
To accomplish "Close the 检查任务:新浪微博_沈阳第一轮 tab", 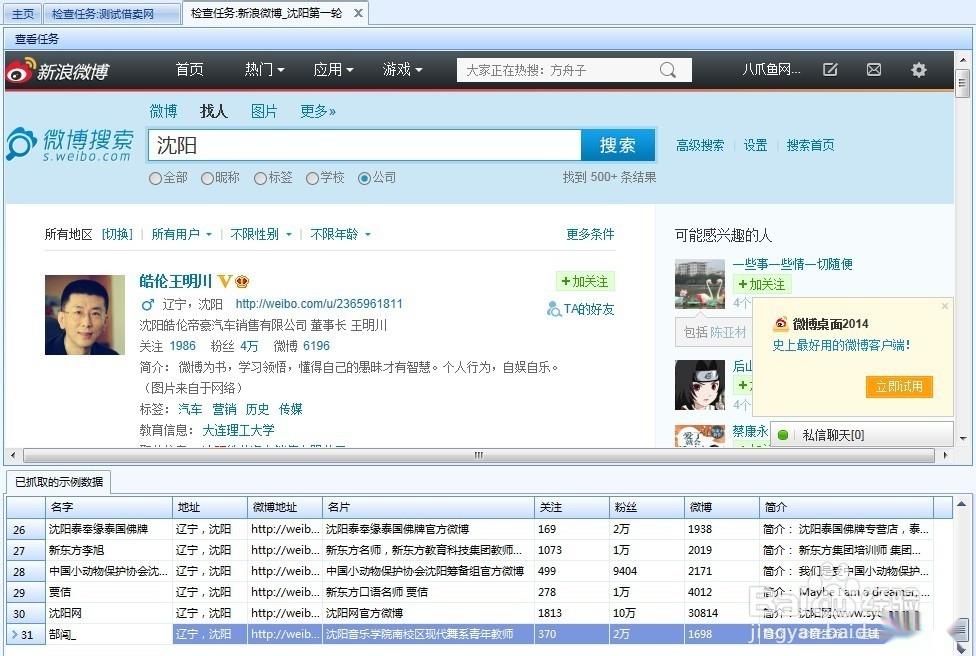I will click(359, 13).
